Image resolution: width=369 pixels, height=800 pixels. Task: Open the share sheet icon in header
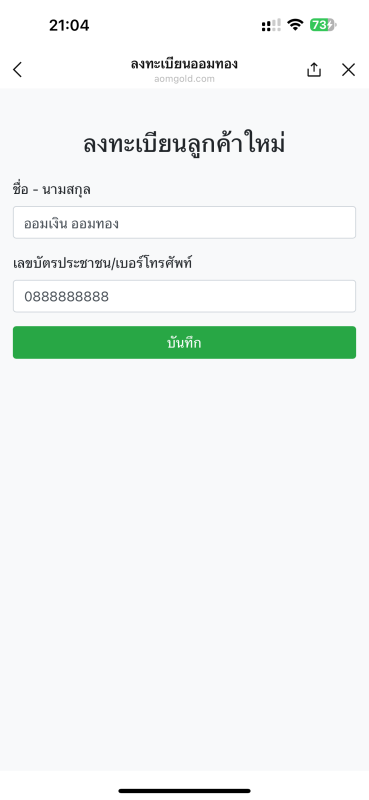[x=314, y=69]
